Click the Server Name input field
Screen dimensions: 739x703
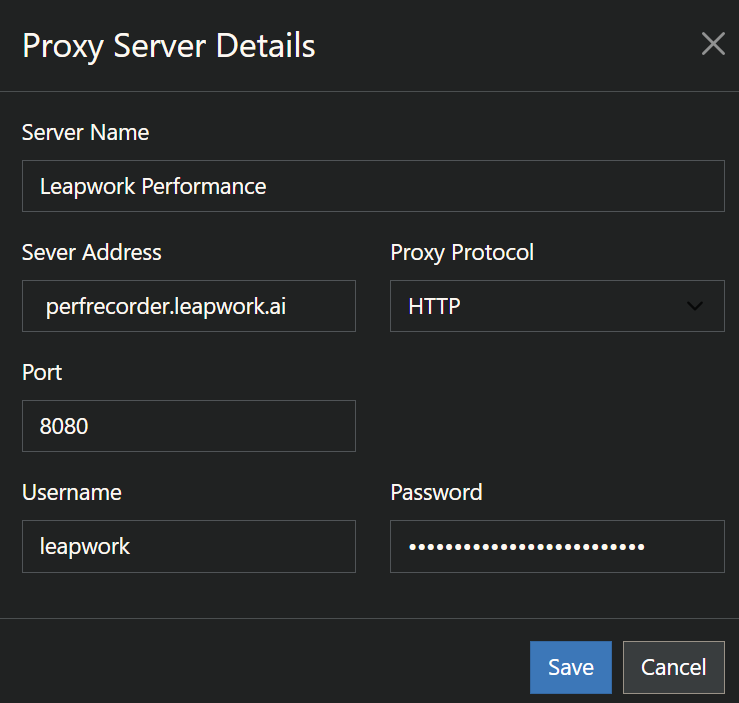(x=373, y=186)
